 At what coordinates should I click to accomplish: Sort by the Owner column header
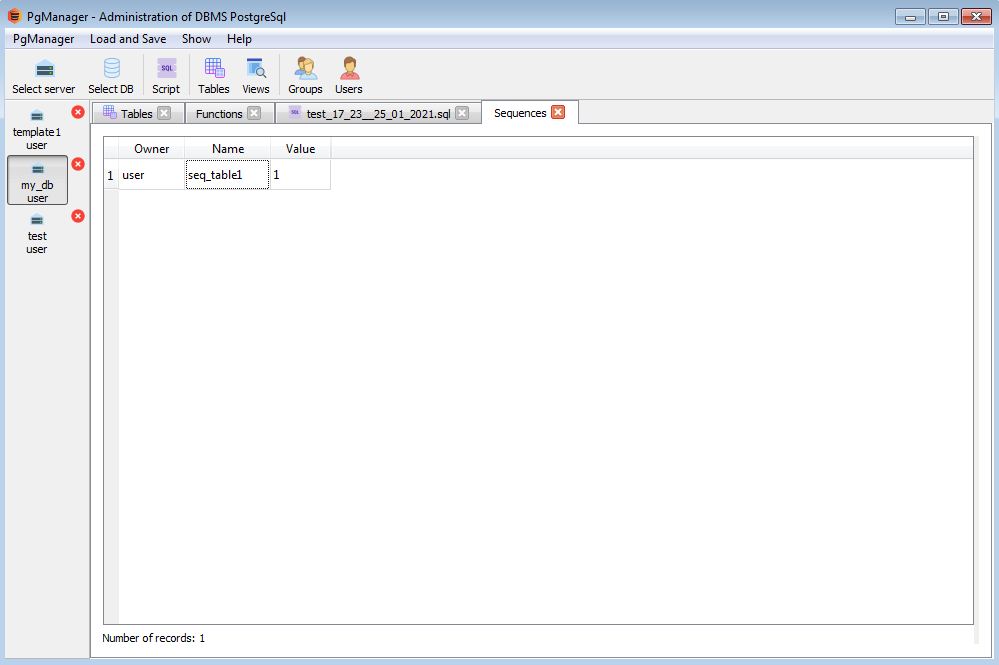152,149
